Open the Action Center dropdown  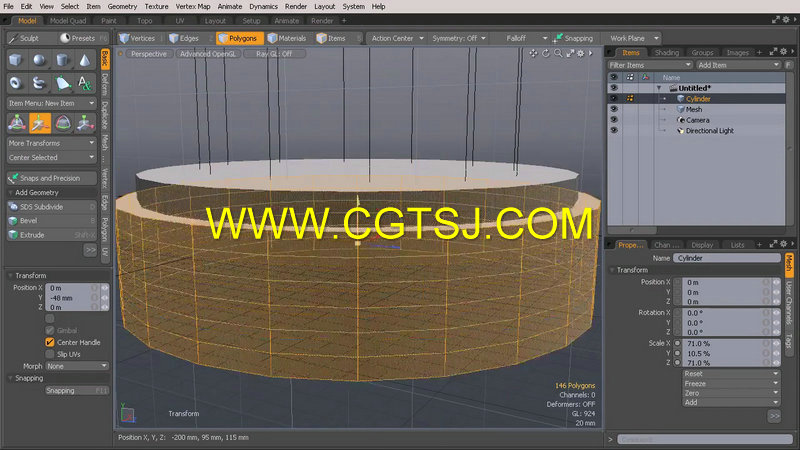tap(397, 38)
